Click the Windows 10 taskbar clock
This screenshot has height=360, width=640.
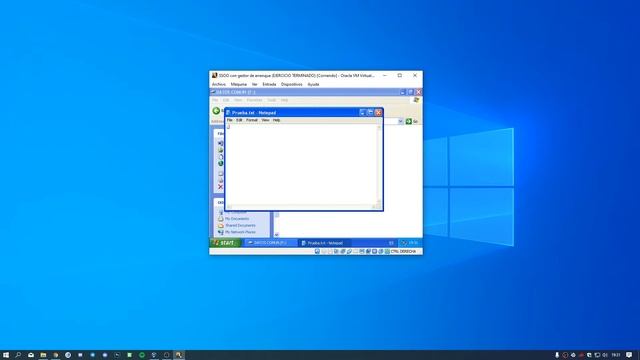point(616,355)
